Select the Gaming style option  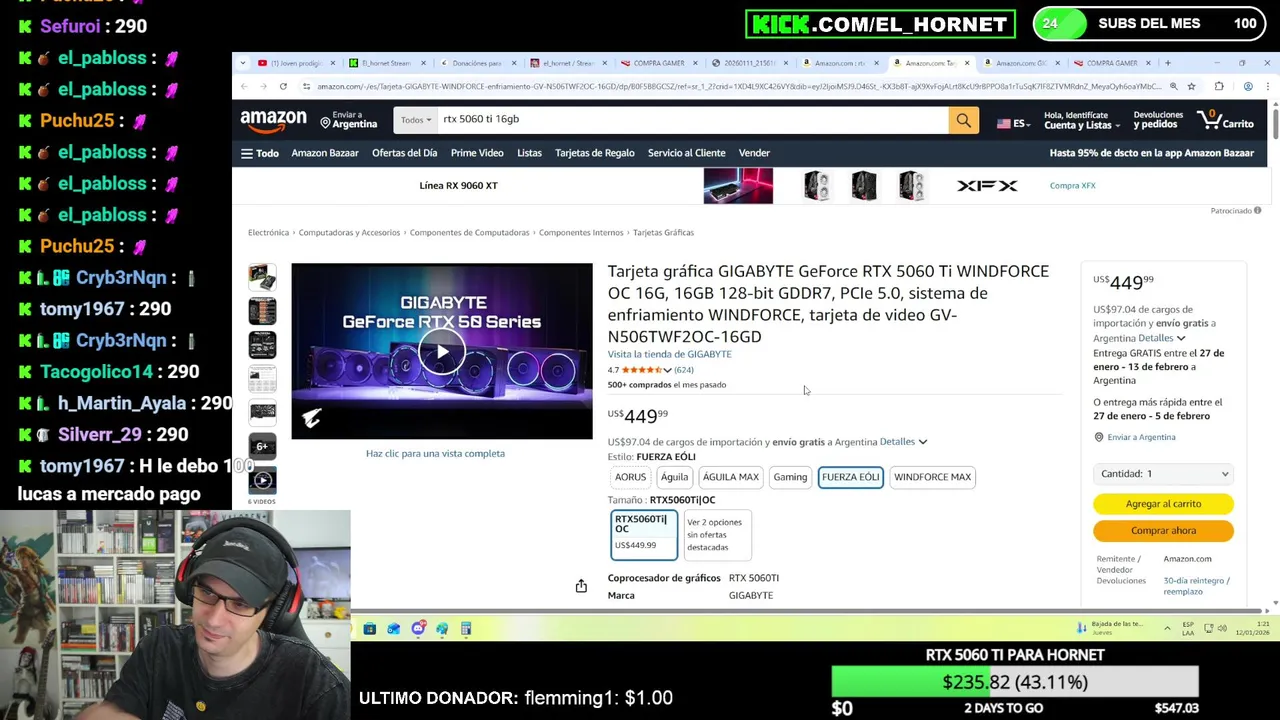coord(790,477)
